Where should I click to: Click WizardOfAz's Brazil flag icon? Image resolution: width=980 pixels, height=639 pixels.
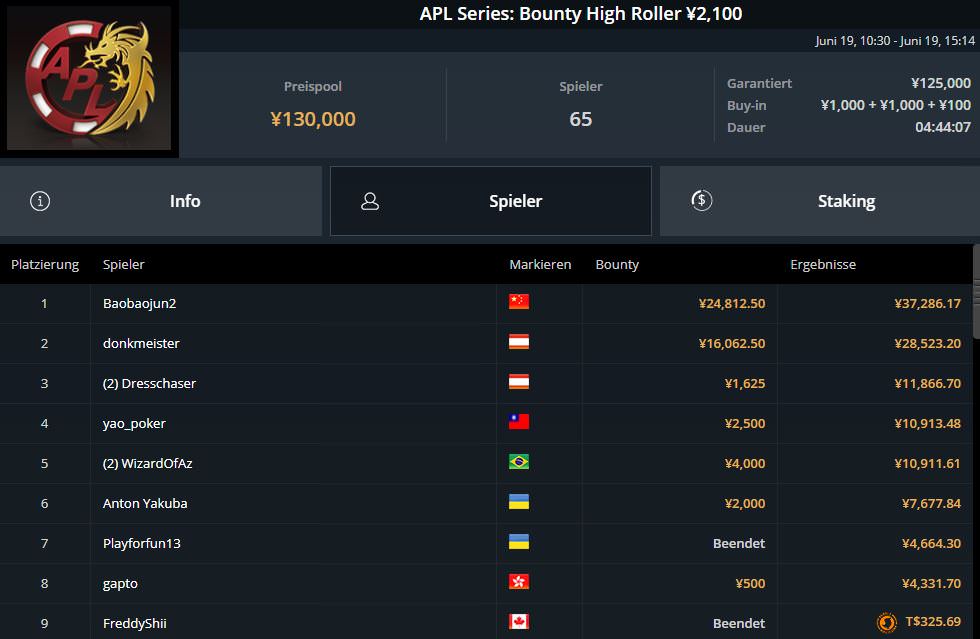[519, 462]
